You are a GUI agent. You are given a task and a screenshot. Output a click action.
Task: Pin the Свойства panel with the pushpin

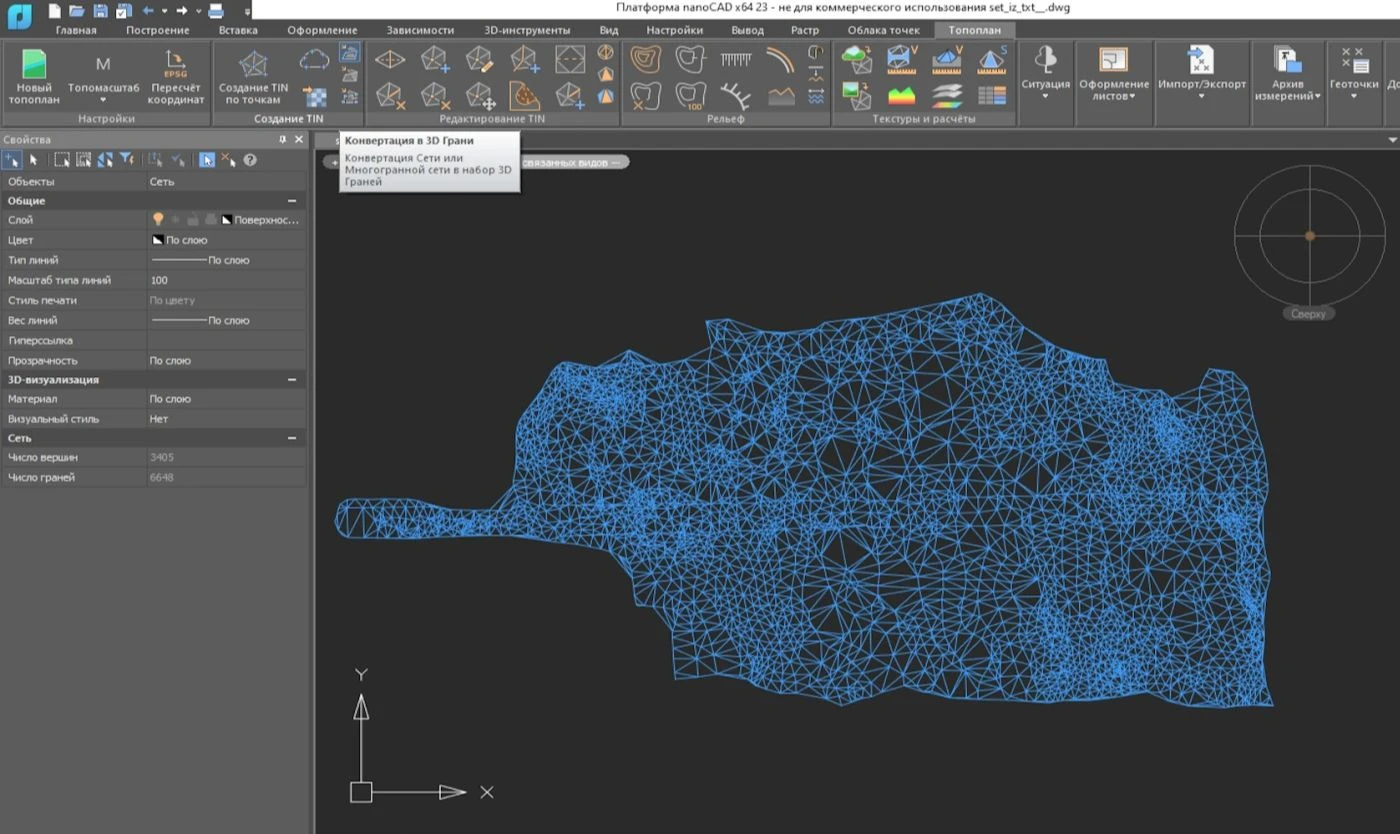pyautogui.click(x=282, y=140)
